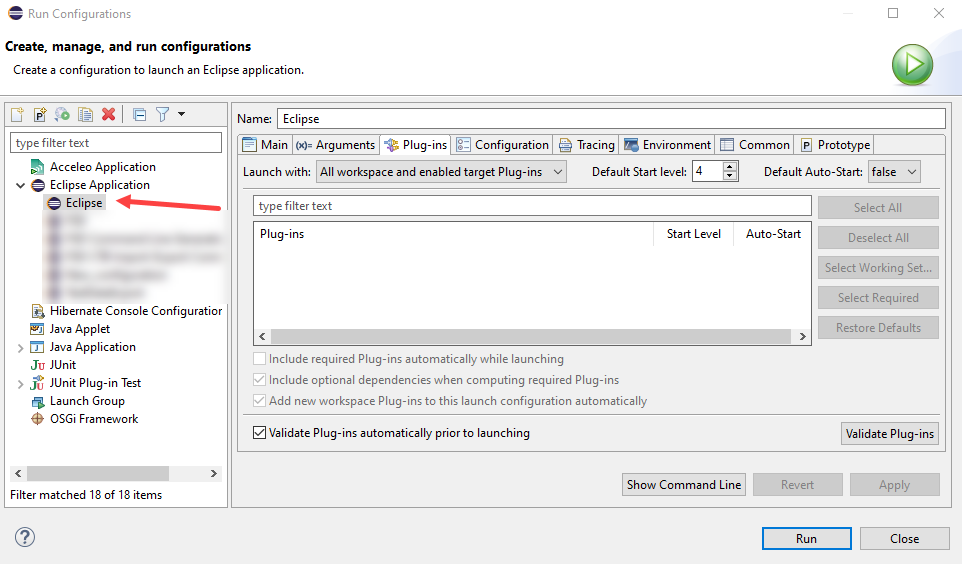Image resolution: width=962 pixels, height=564 pixels.
Task: Open the help question mark icon
Action: (x=25, y=537)
